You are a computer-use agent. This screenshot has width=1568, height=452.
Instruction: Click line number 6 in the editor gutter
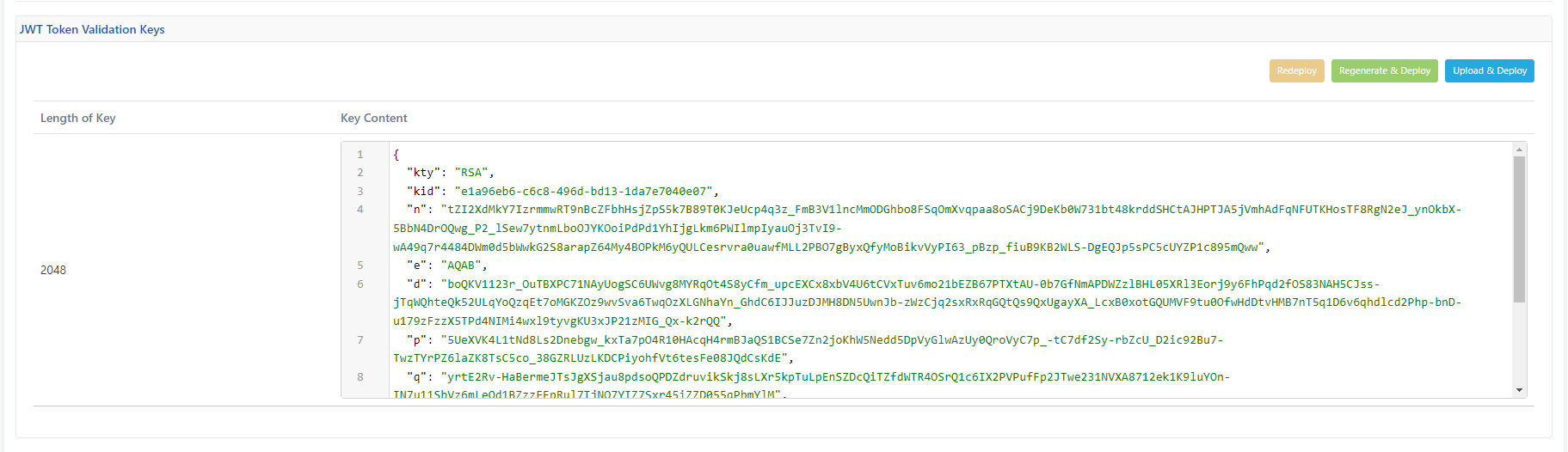pyautogui.click(x=360, y=284)
